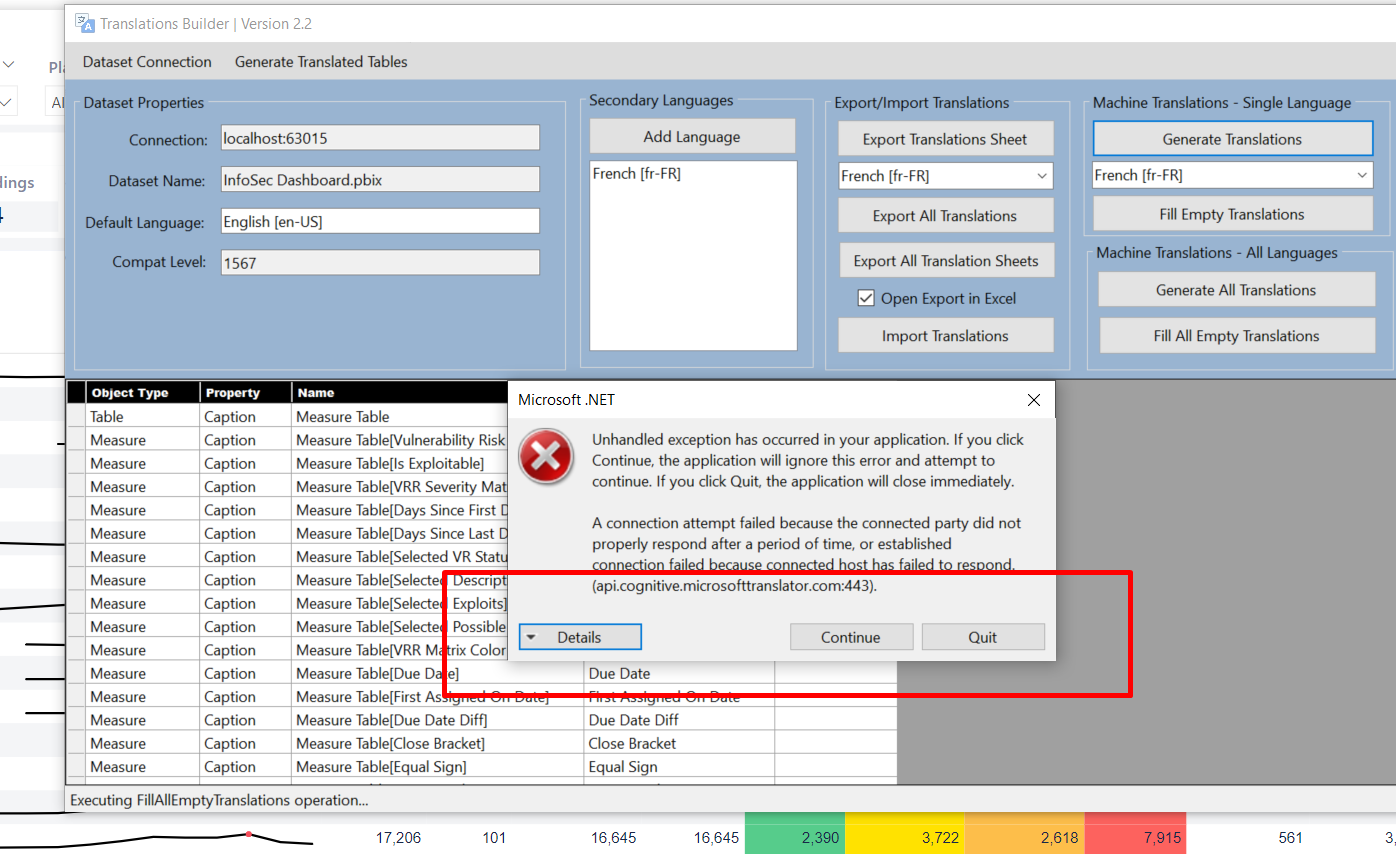This screenshot has width=1396, height=854.
Task: Click Fill All Empty Translations button
Action: [1236, 336]
